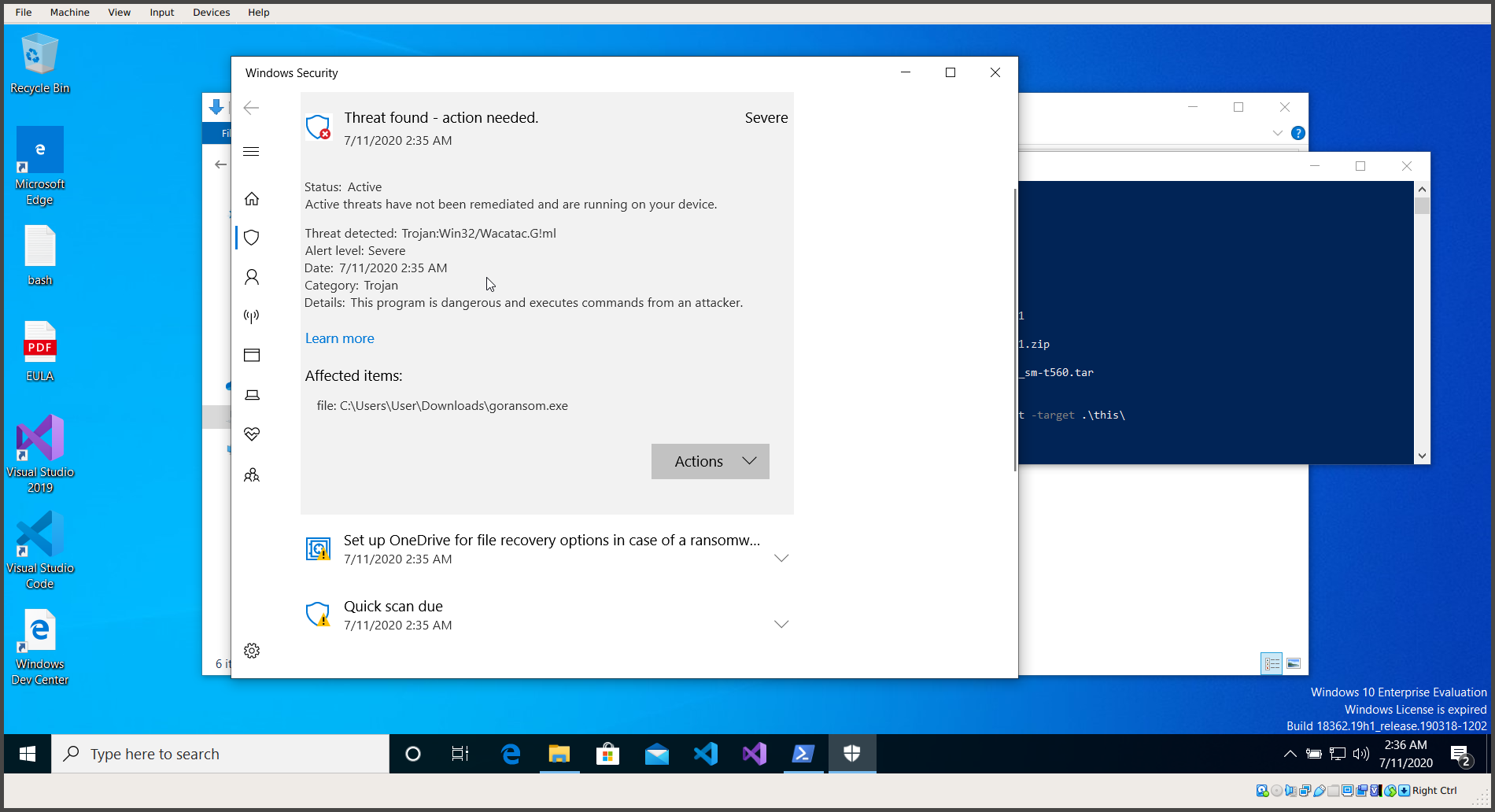Go back in Windows Security

tap(251, 108)
